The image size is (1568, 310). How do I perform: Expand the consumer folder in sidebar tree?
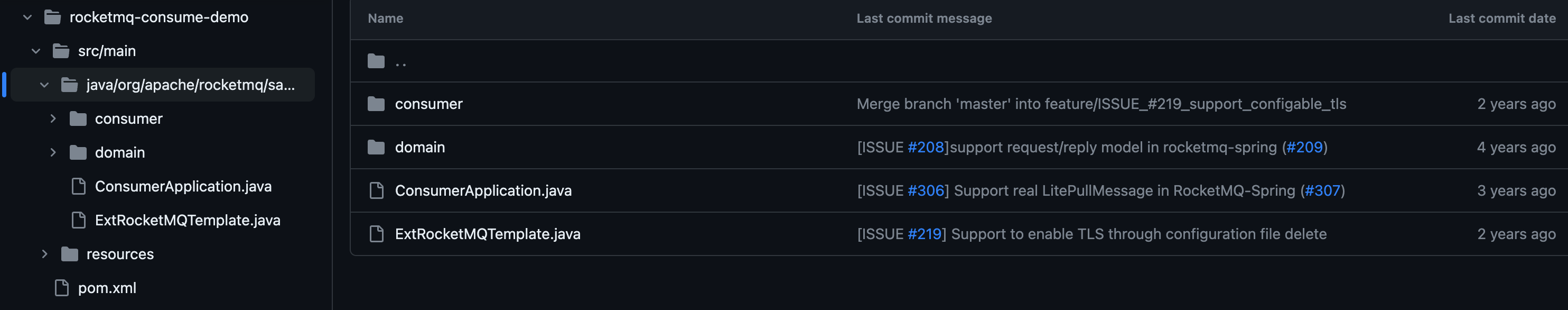tap(53, 118)
